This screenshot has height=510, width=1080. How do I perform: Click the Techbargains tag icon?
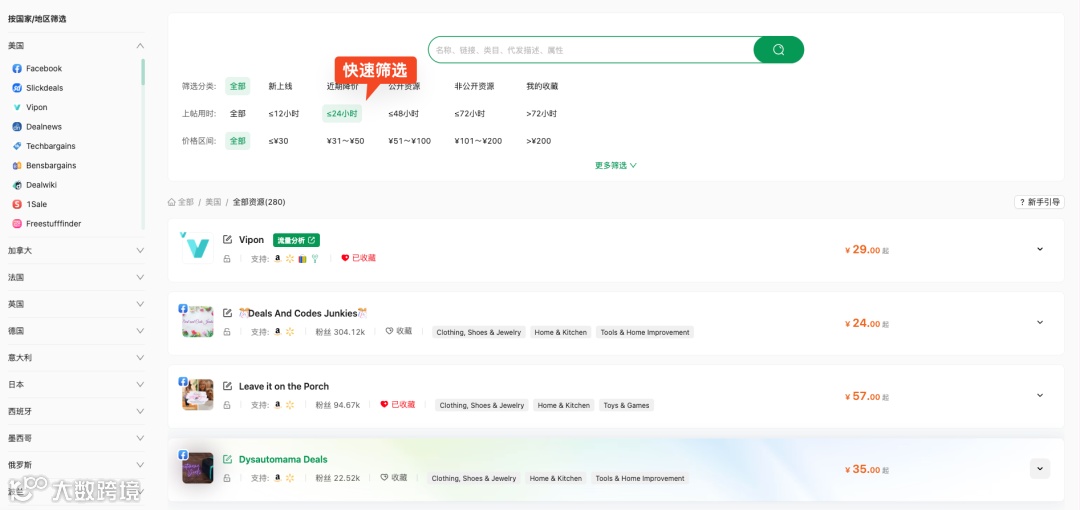coord(17,146)
